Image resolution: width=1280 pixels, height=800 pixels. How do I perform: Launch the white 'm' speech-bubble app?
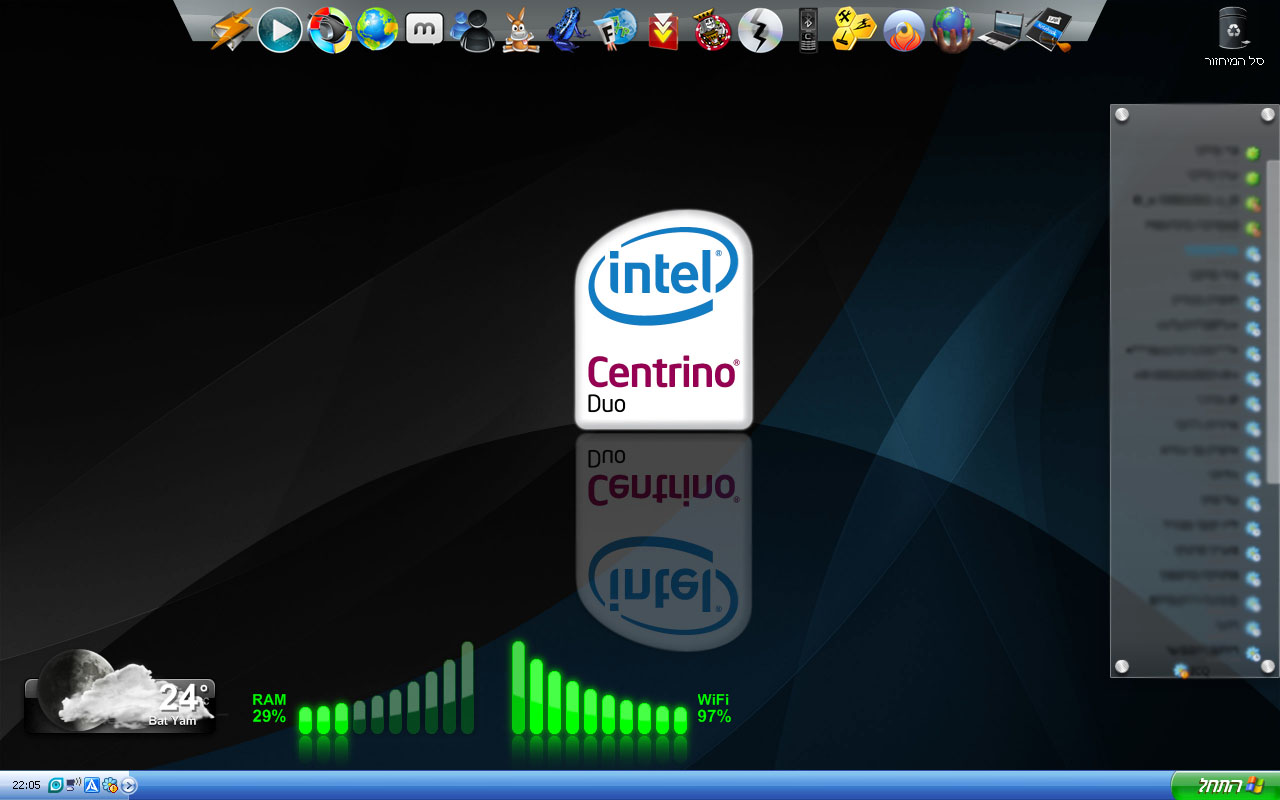tap(424, 30)
